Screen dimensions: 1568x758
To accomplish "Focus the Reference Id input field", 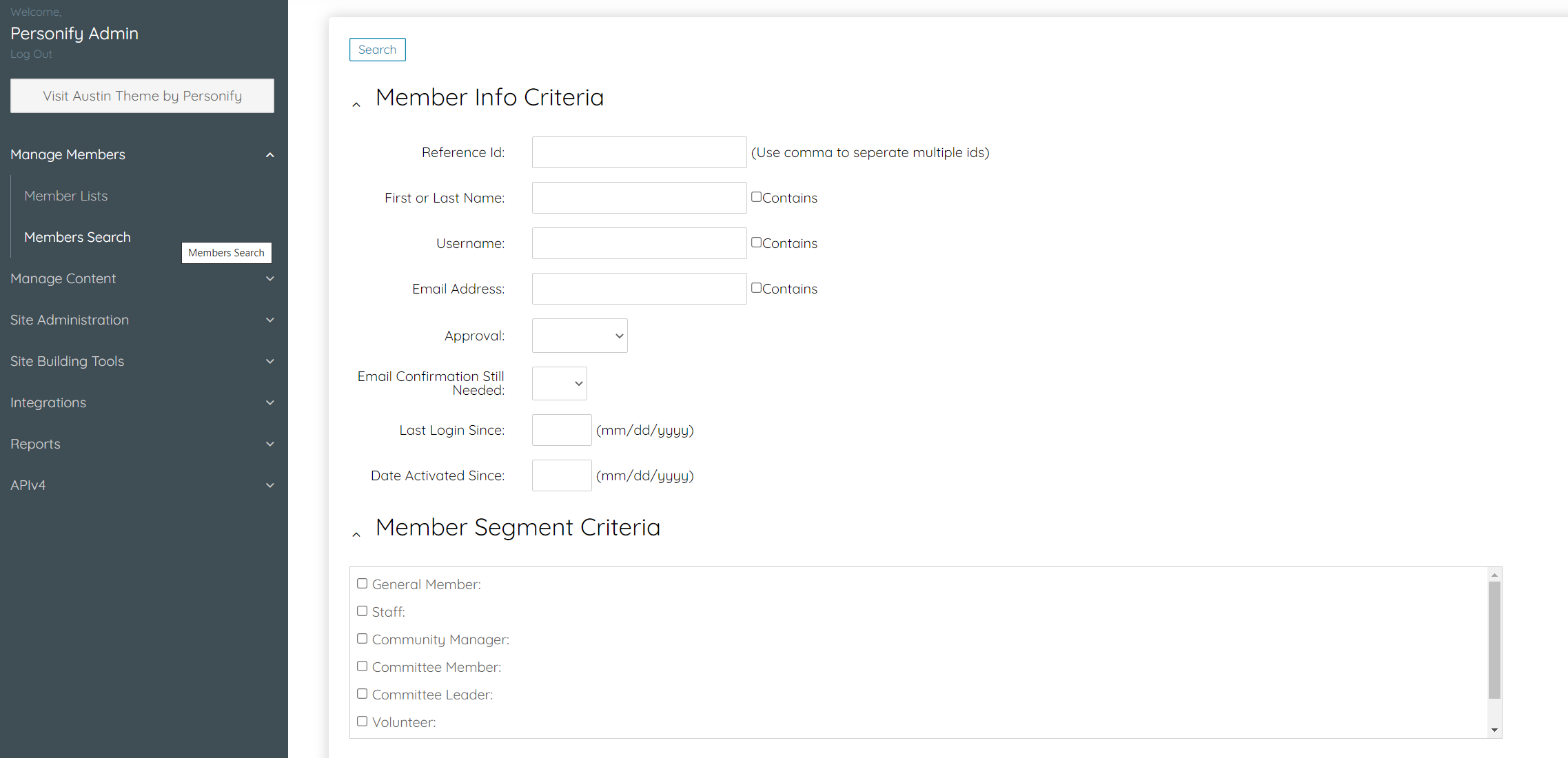I will [639, 152].
